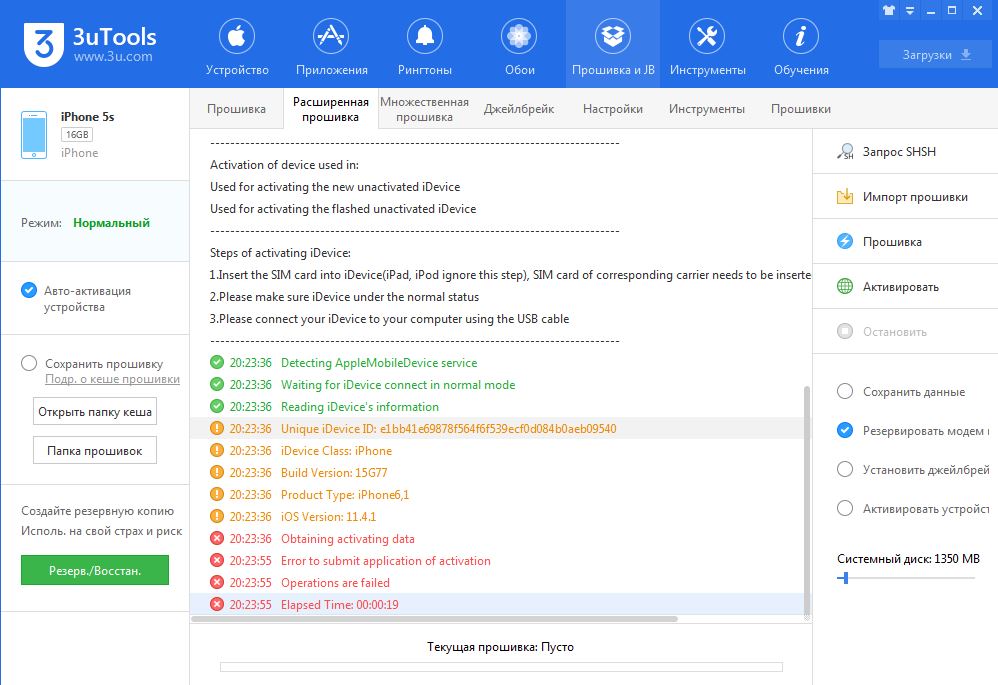
Task: Select the Operations are failed line
Action: tap(497, 583)
